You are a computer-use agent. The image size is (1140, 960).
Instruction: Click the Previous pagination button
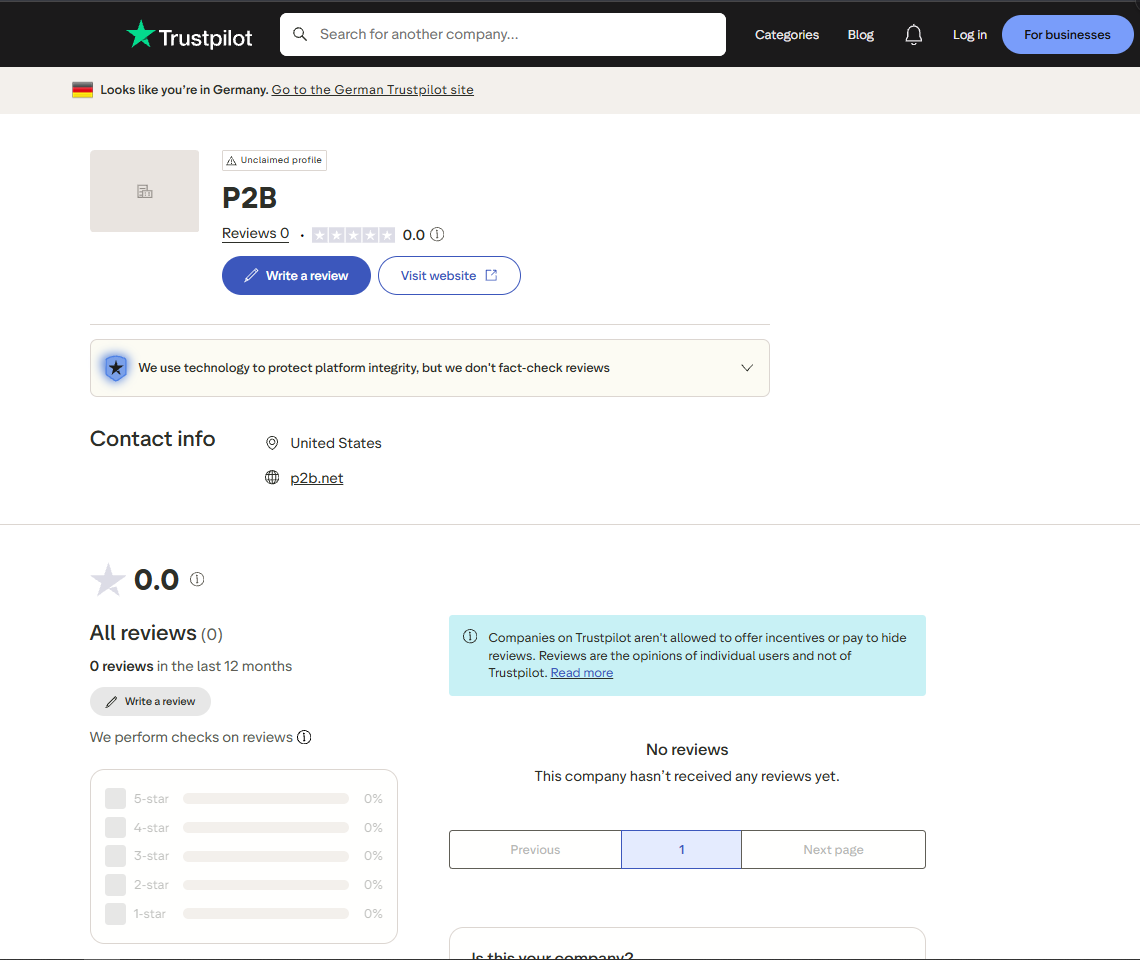click(535, 849)
